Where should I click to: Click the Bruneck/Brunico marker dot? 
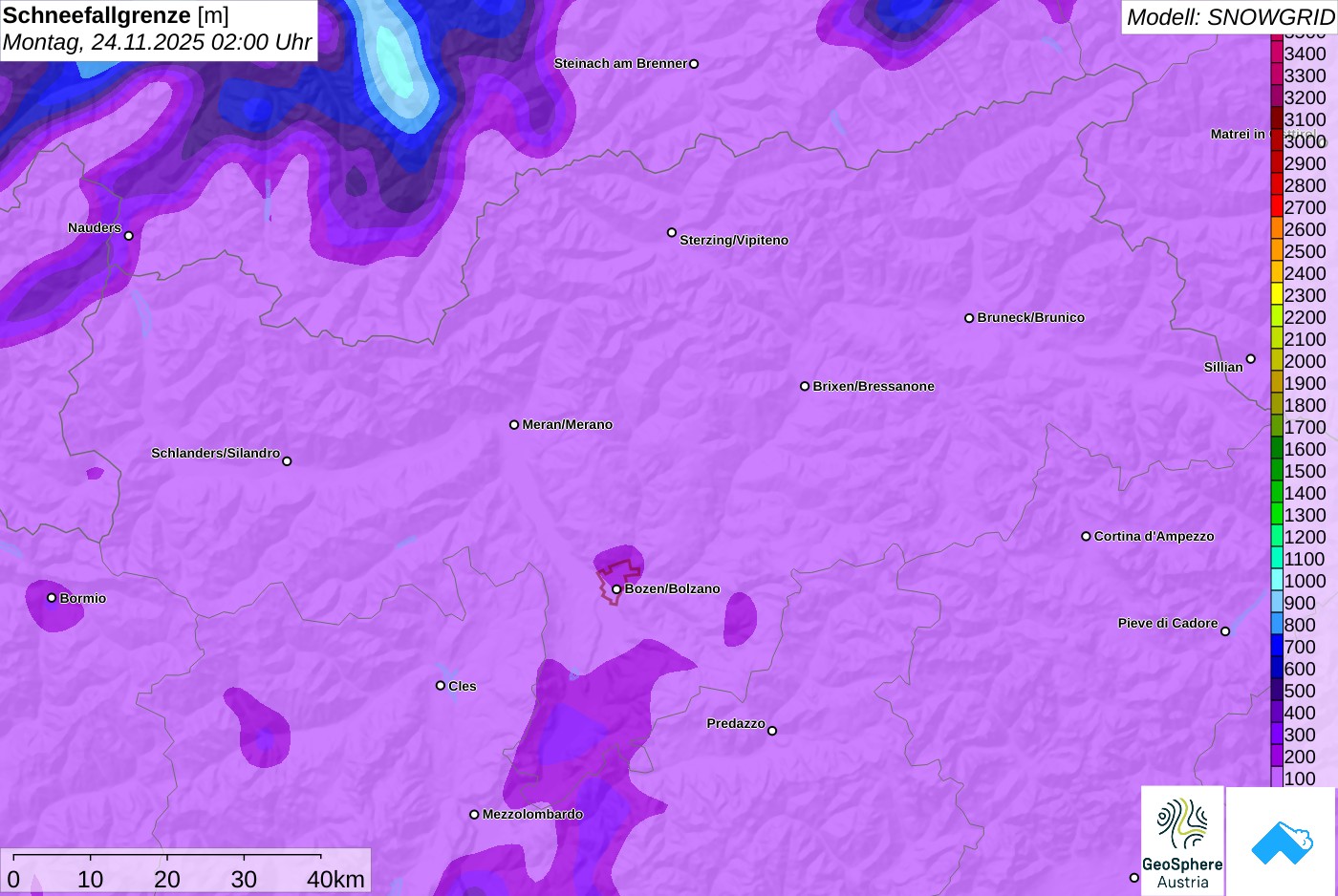coord(969,318)
